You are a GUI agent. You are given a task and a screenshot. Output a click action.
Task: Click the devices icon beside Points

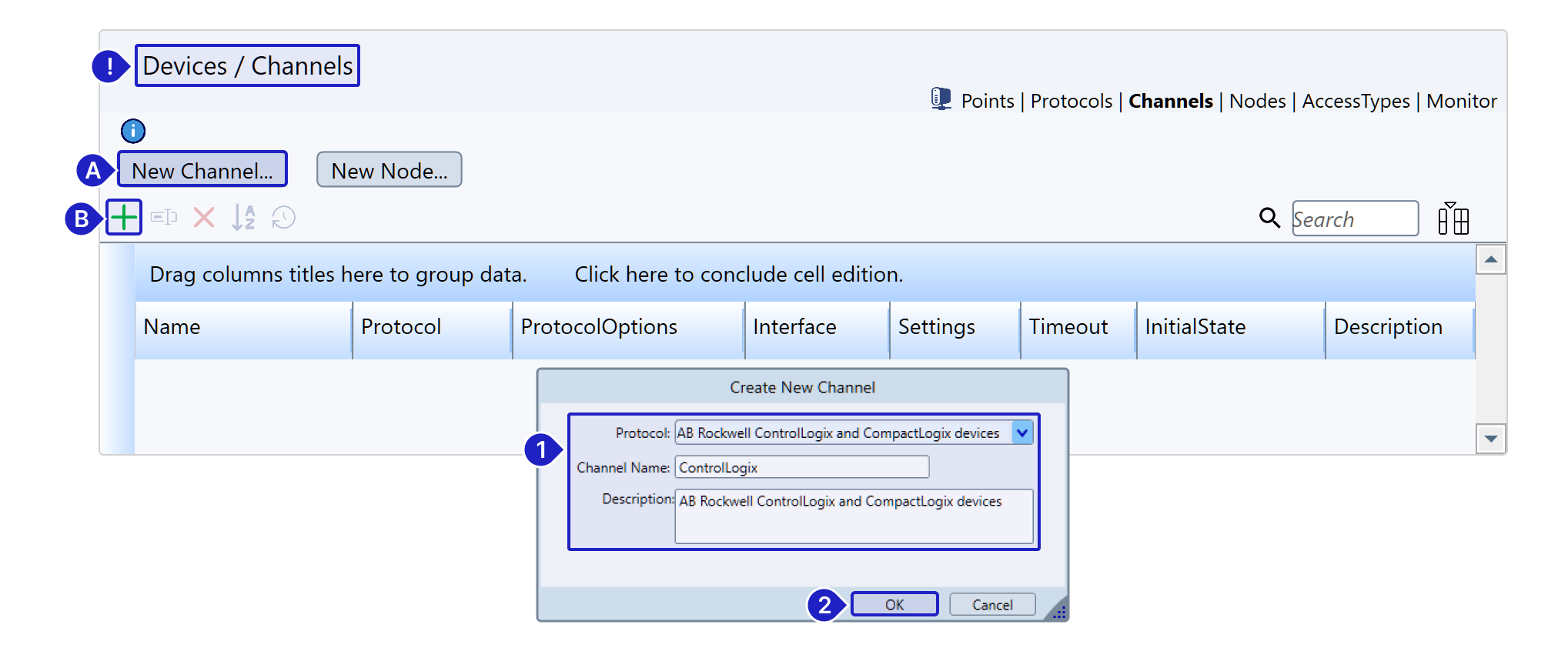pos(941,99)
